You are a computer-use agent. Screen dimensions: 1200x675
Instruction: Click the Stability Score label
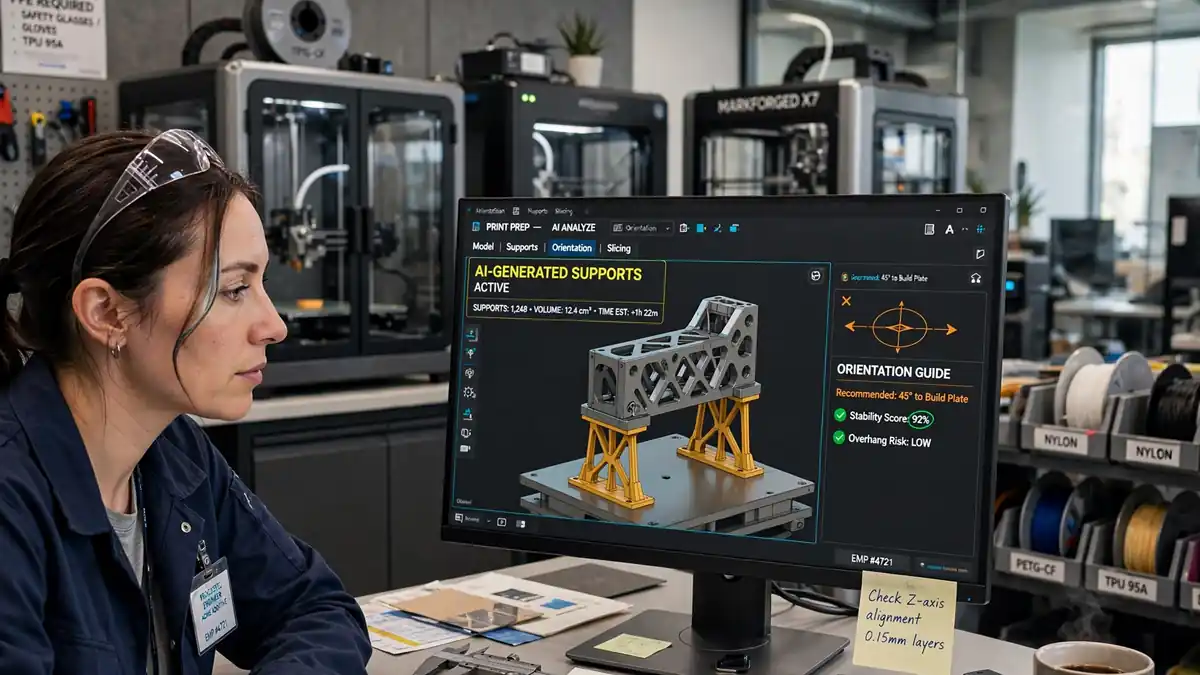[877, 416]
